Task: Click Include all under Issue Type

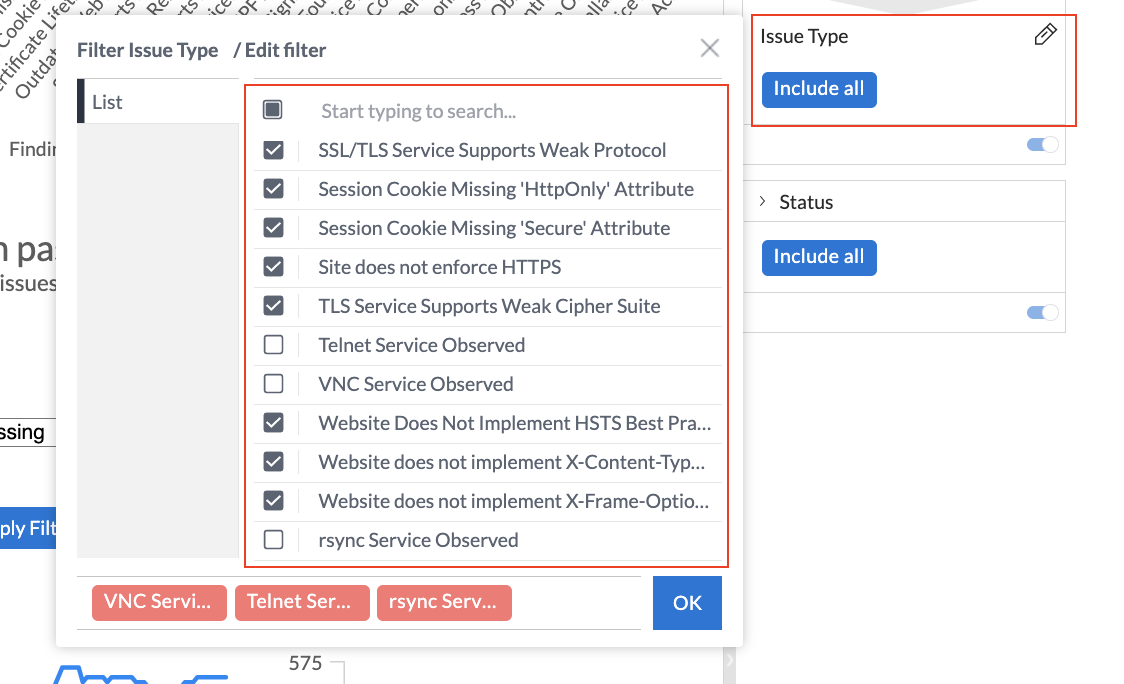Action: click(x=819, y=90)
